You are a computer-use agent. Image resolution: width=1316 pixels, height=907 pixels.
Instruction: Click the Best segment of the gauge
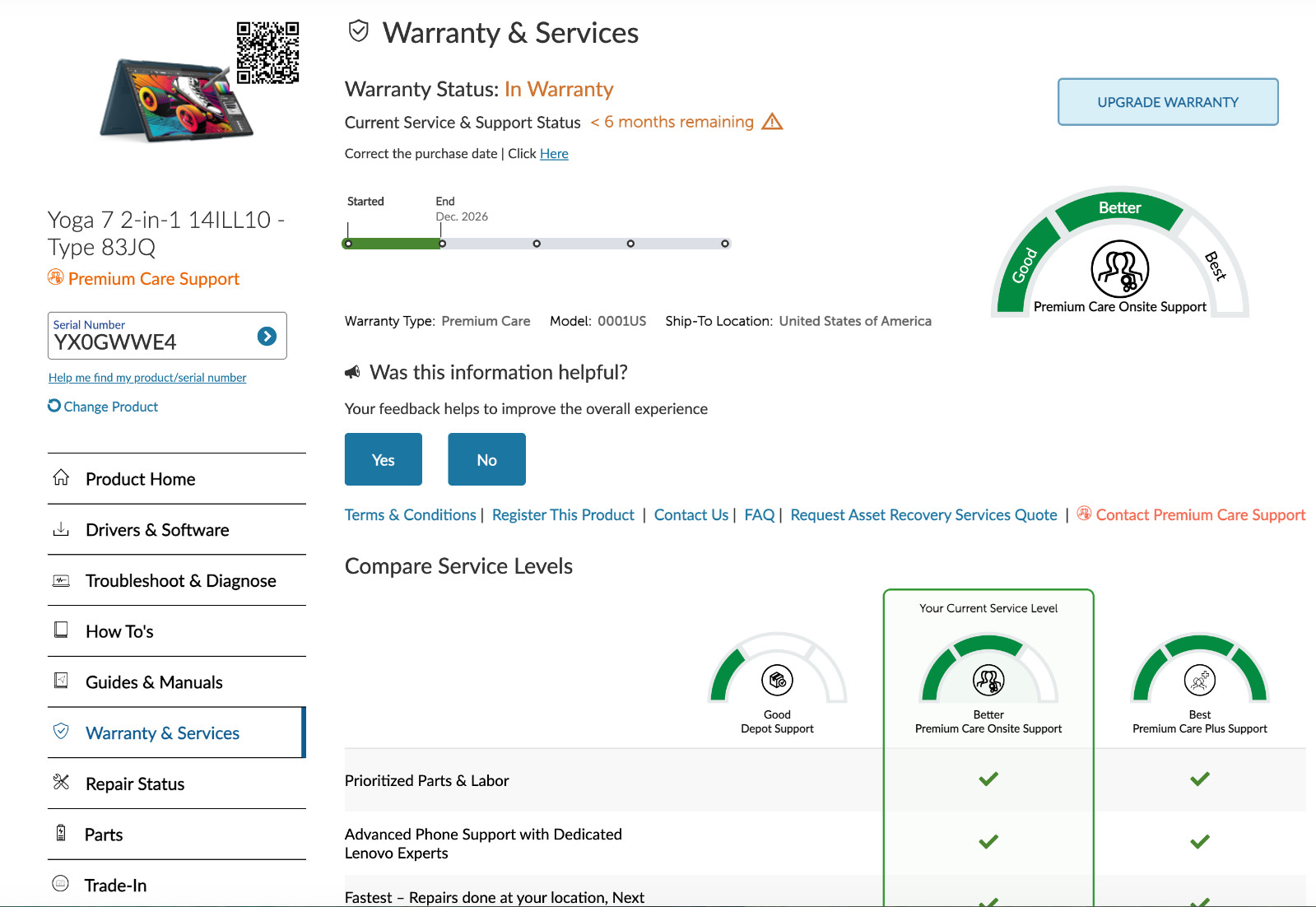[1215, 265]
